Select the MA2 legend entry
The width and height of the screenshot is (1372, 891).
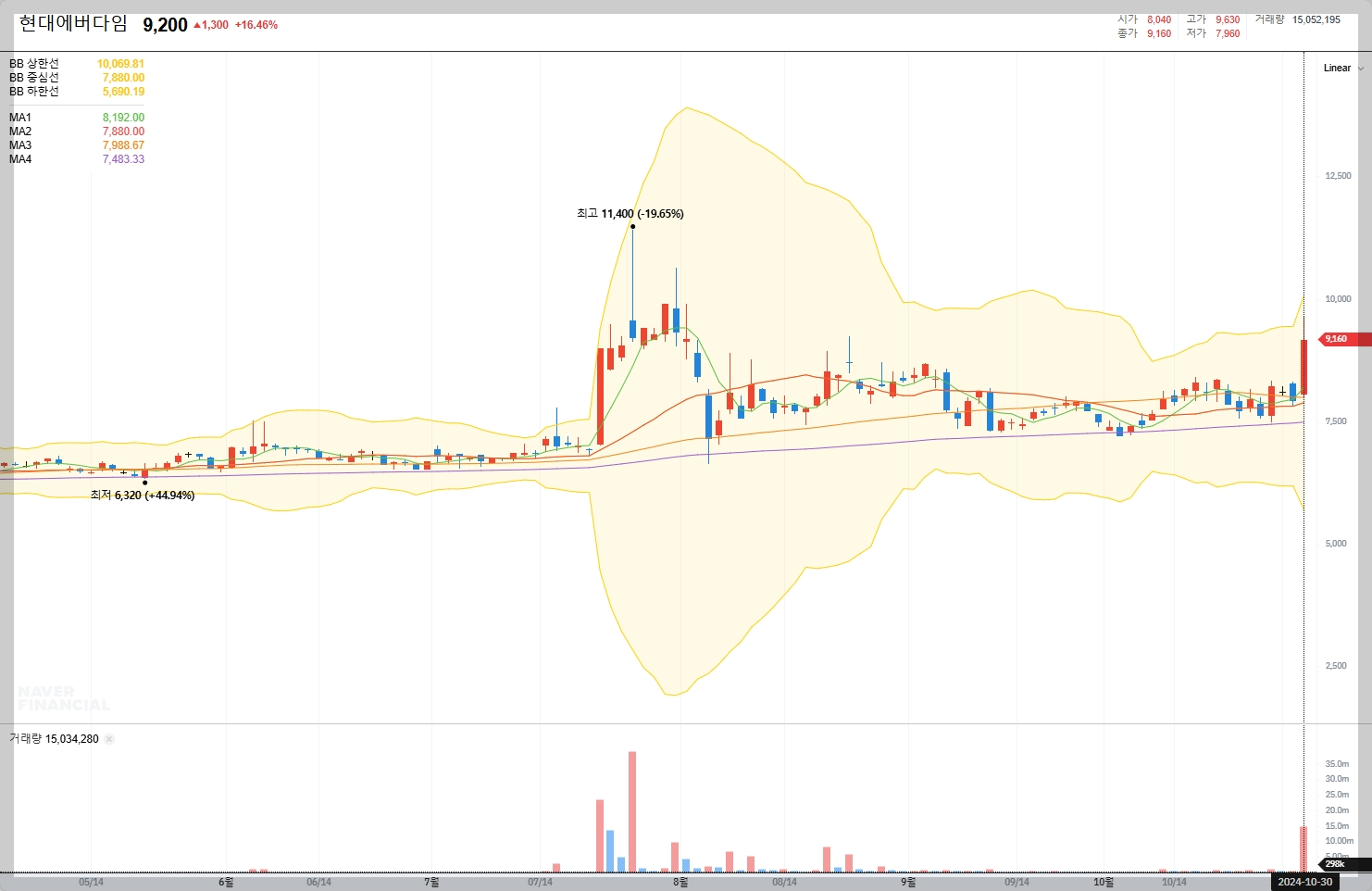(x=20, y=132)
